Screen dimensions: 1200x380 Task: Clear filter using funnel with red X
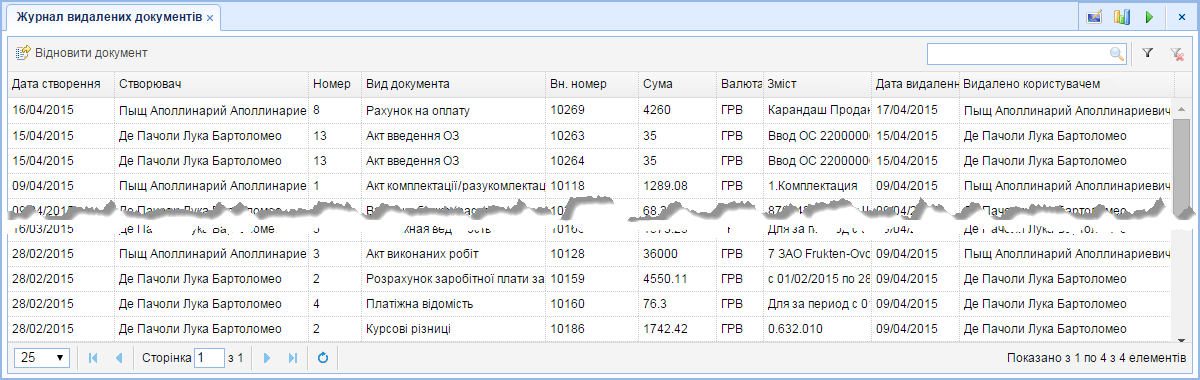tap(1178, 53)
